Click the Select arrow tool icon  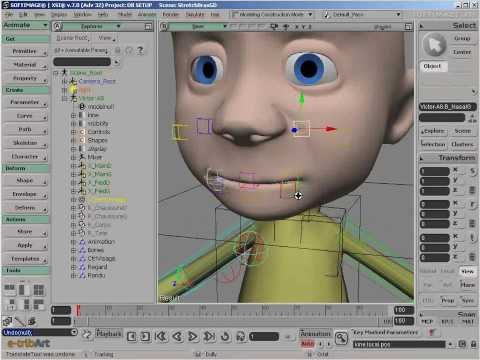click(x=434, y=45)
